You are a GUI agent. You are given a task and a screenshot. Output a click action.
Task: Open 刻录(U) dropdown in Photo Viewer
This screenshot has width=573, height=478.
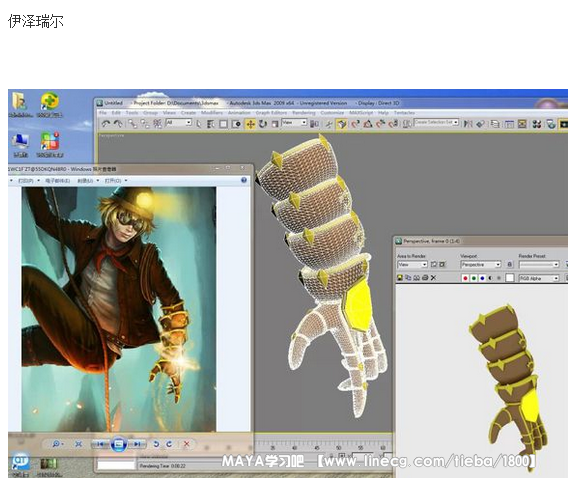pyautogui.click(x=88, y=181)
